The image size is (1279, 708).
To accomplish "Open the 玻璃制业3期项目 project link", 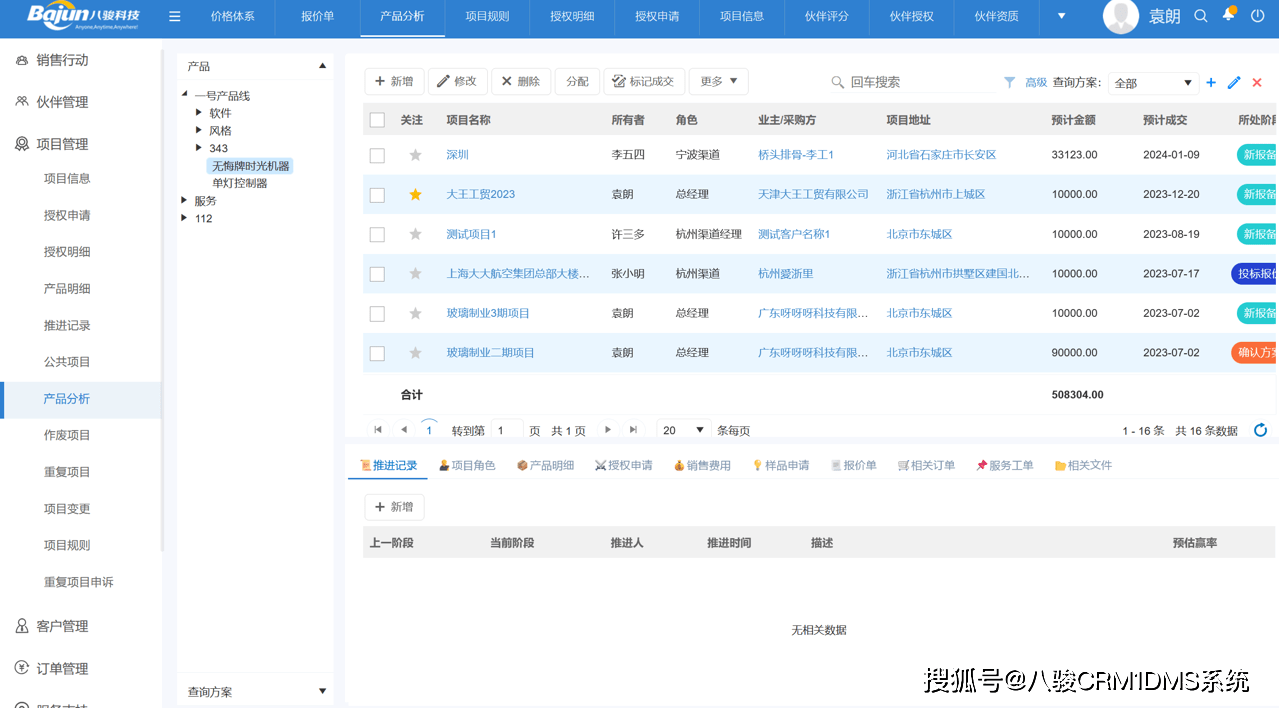I will (488, 313).
